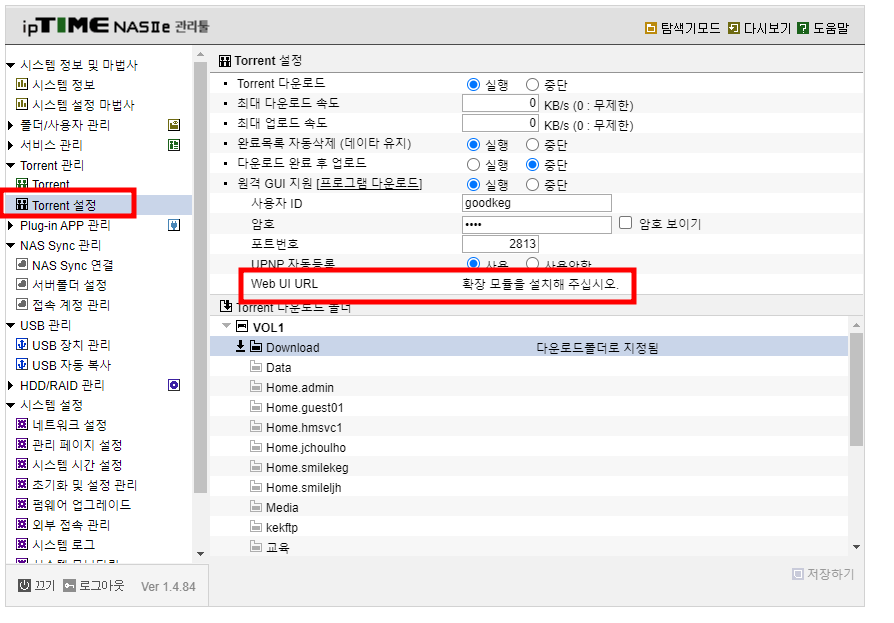894x623 pixels.
Task: Click the 초기화 및 설정 관리 icon
Action: (22, 484)
